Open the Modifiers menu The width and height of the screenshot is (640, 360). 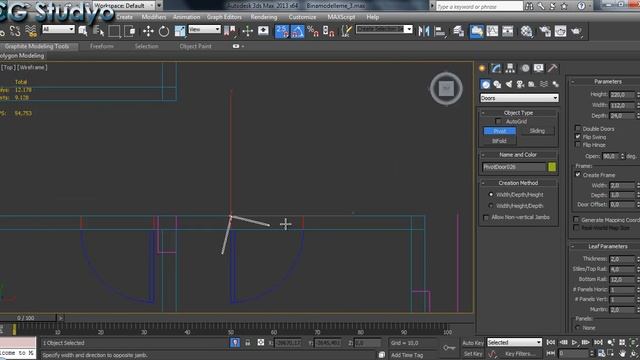(x=153, y=17)
